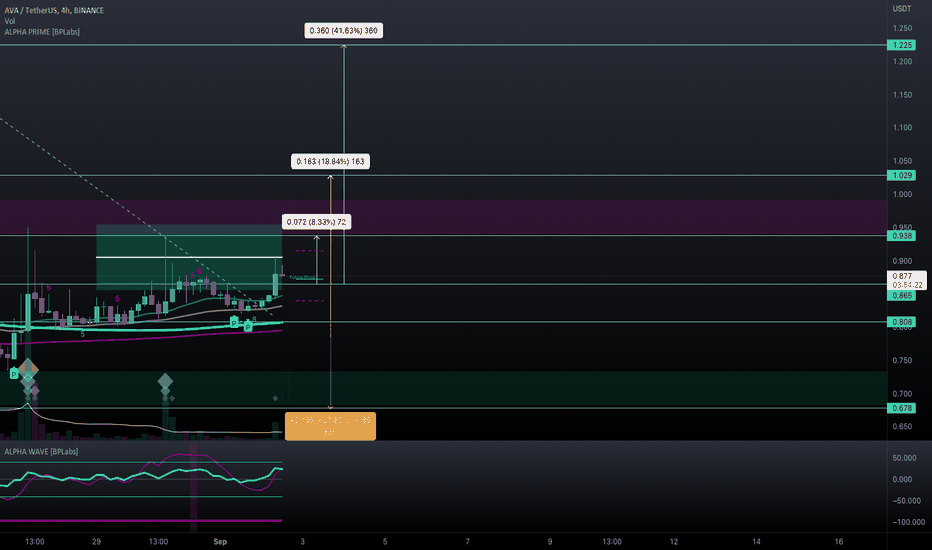Click the −100.000 value on the oscillator scale
932x550 pixels.
(x=908, y=522)
